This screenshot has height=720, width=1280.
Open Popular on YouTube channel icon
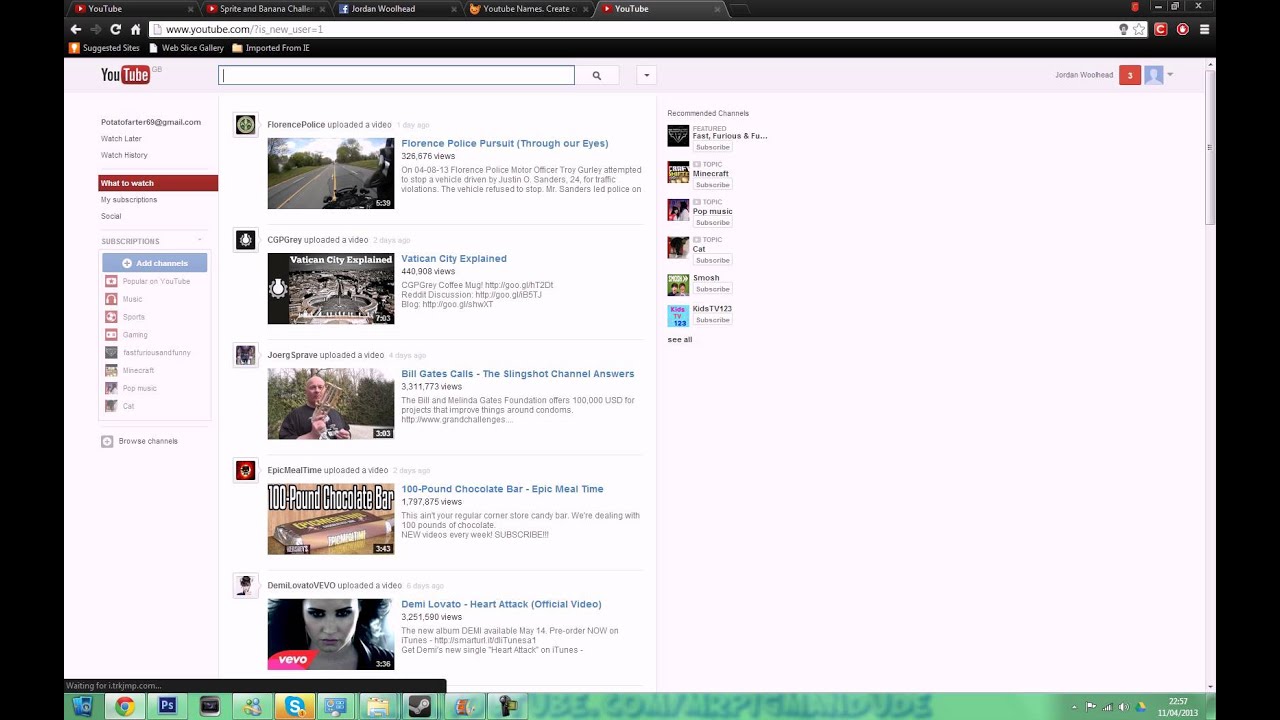pyautogui.click(x=111, y=281)
